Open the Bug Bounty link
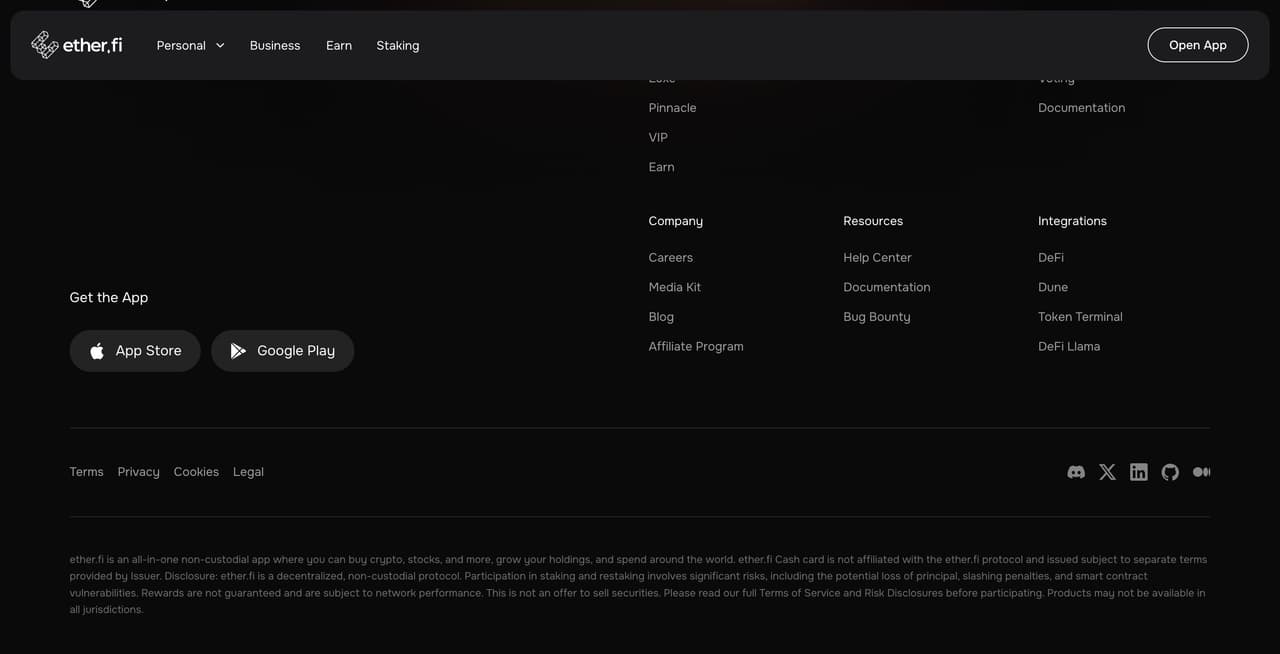Screen dimensions: 1280x654 pos(877,317)
